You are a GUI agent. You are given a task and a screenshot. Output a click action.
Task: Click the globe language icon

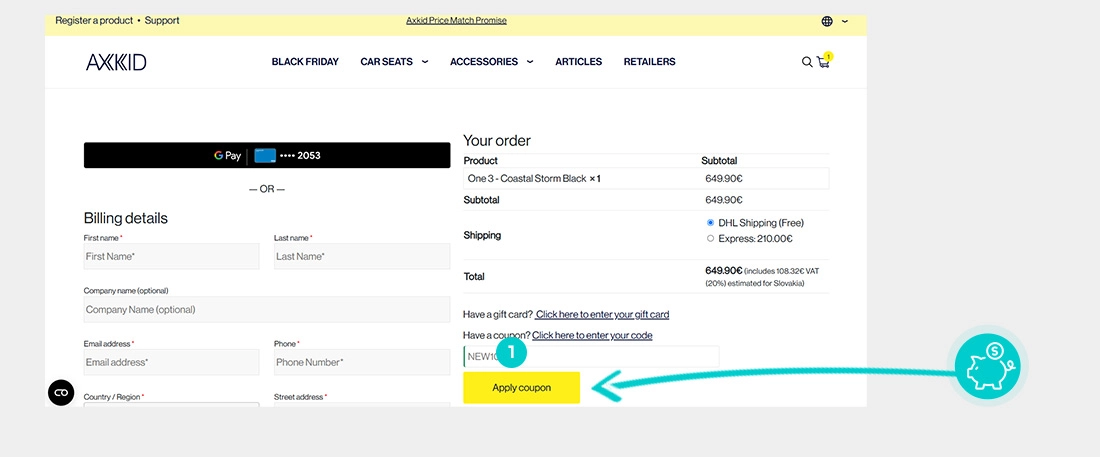[827, 21]
